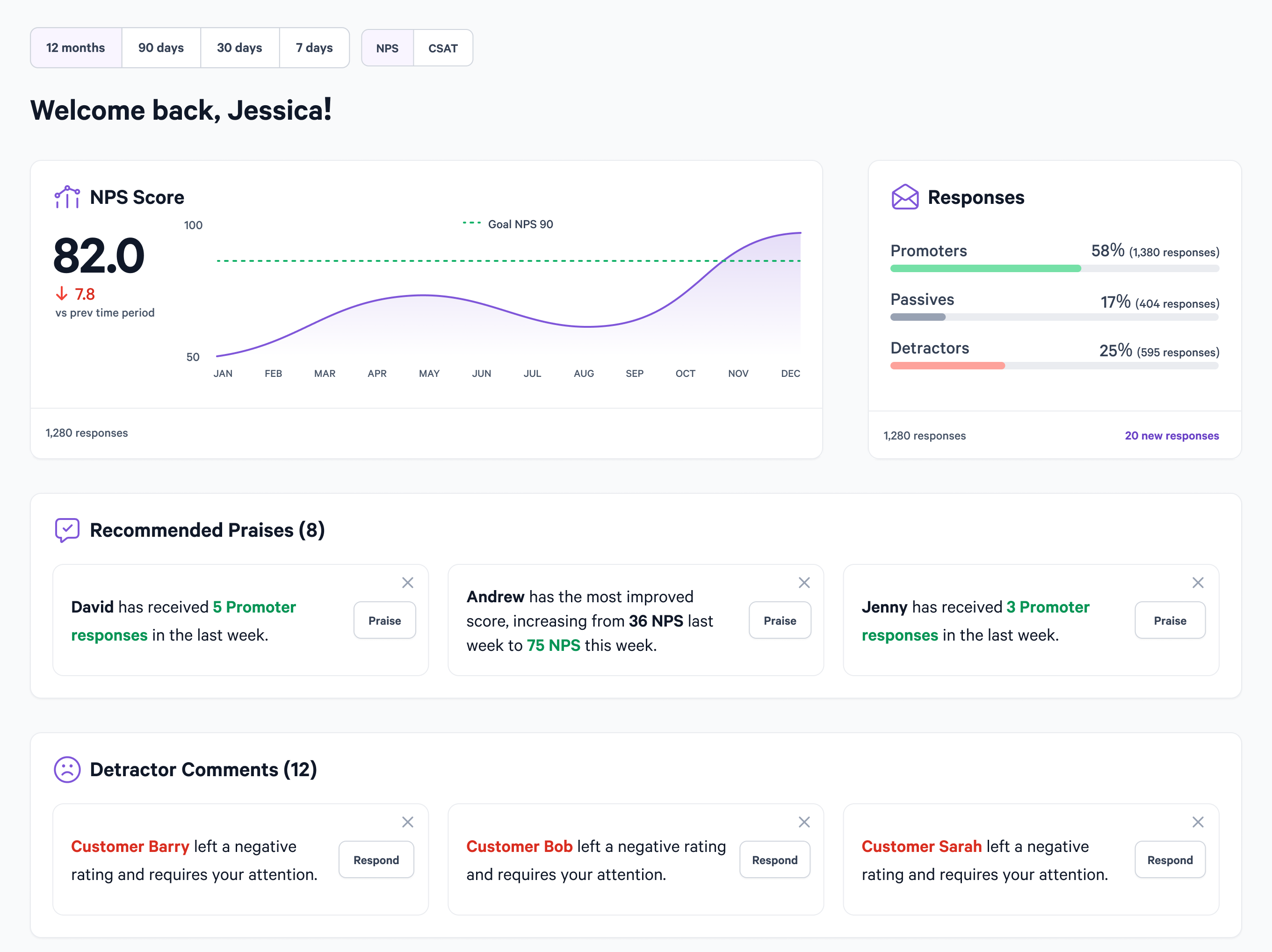Close Customer Barry's detractor card

point(408,822)
